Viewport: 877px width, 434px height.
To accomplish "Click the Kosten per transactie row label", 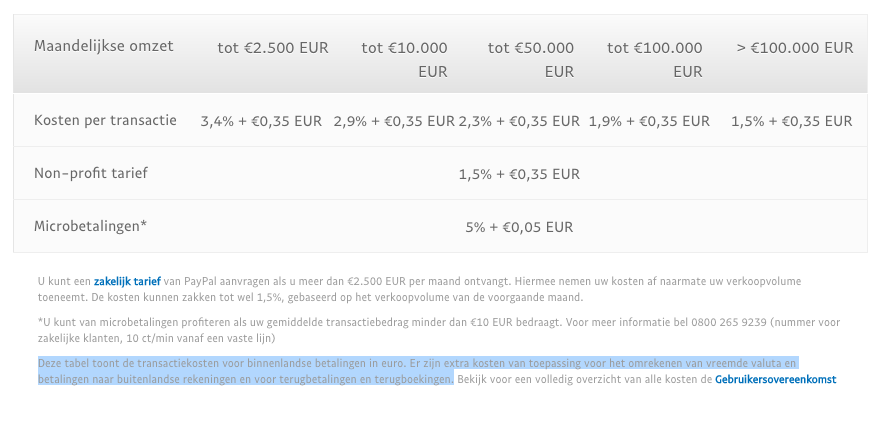I will point(105,120).
